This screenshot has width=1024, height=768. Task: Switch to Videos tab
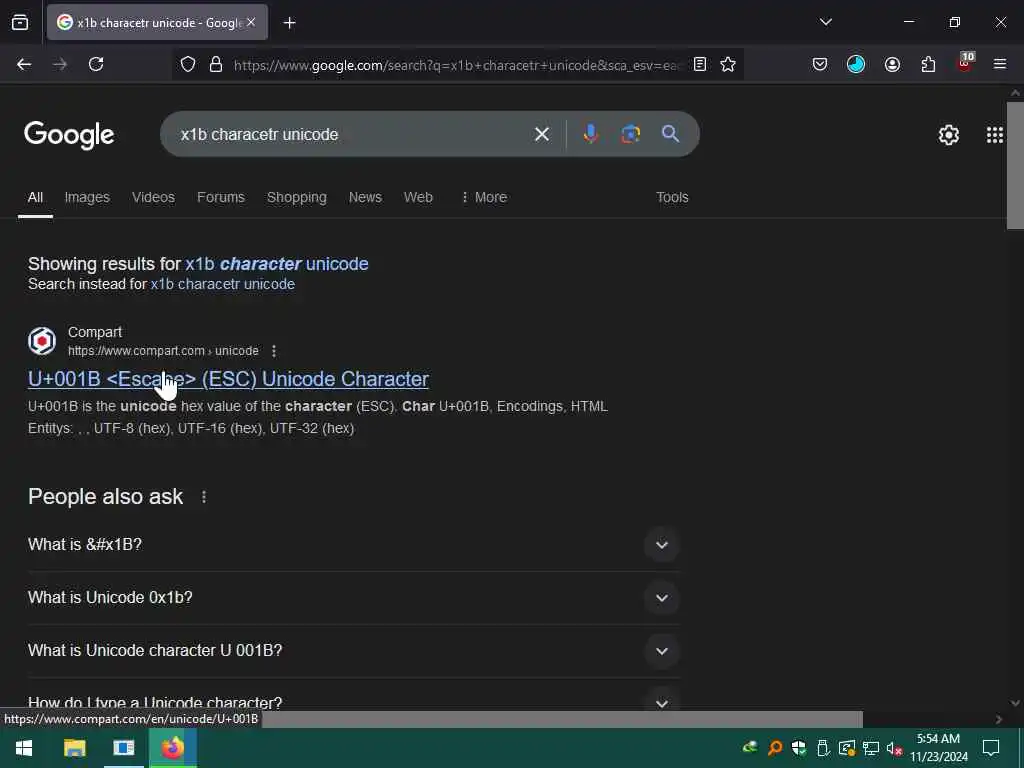point(153,197)
